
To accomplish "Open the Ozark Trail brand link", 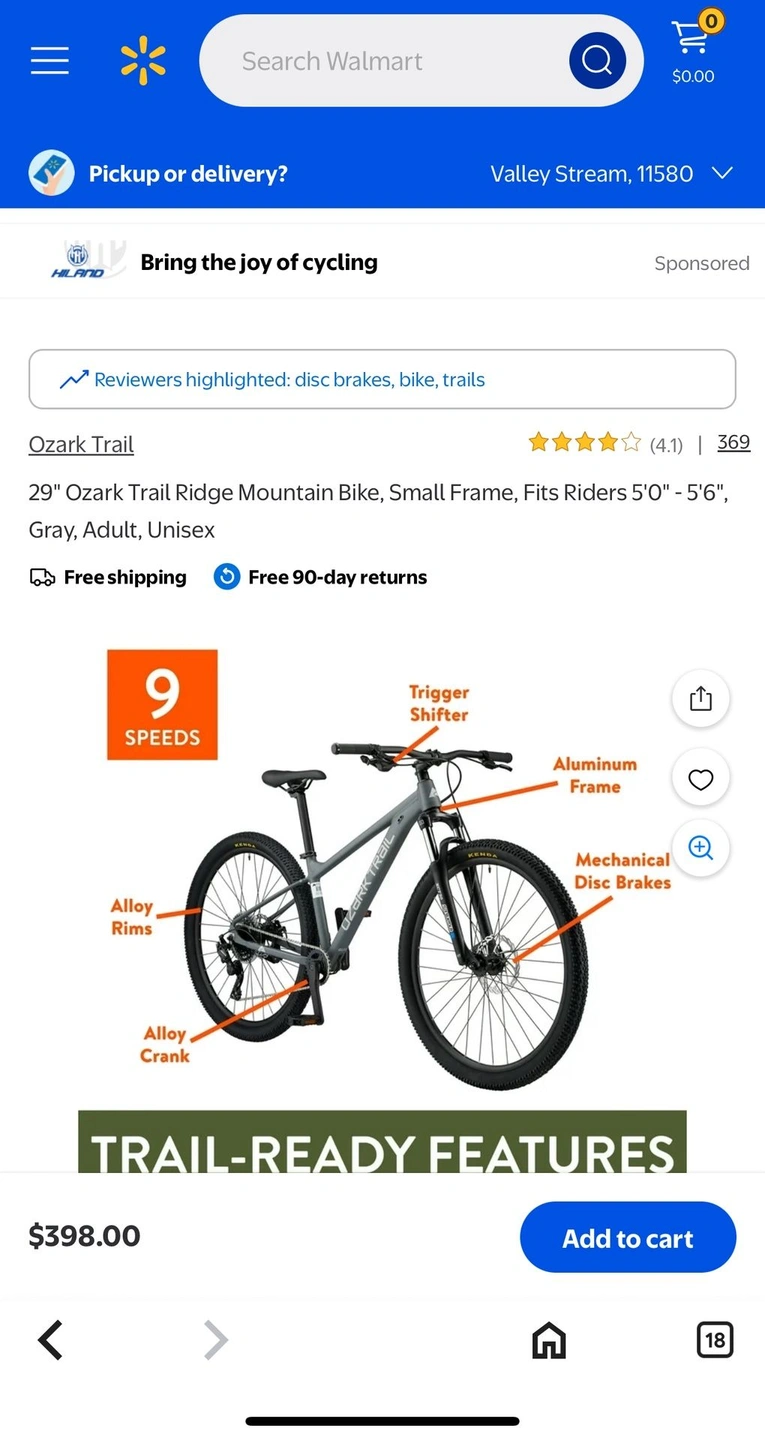I will click(x=81, y=445).
